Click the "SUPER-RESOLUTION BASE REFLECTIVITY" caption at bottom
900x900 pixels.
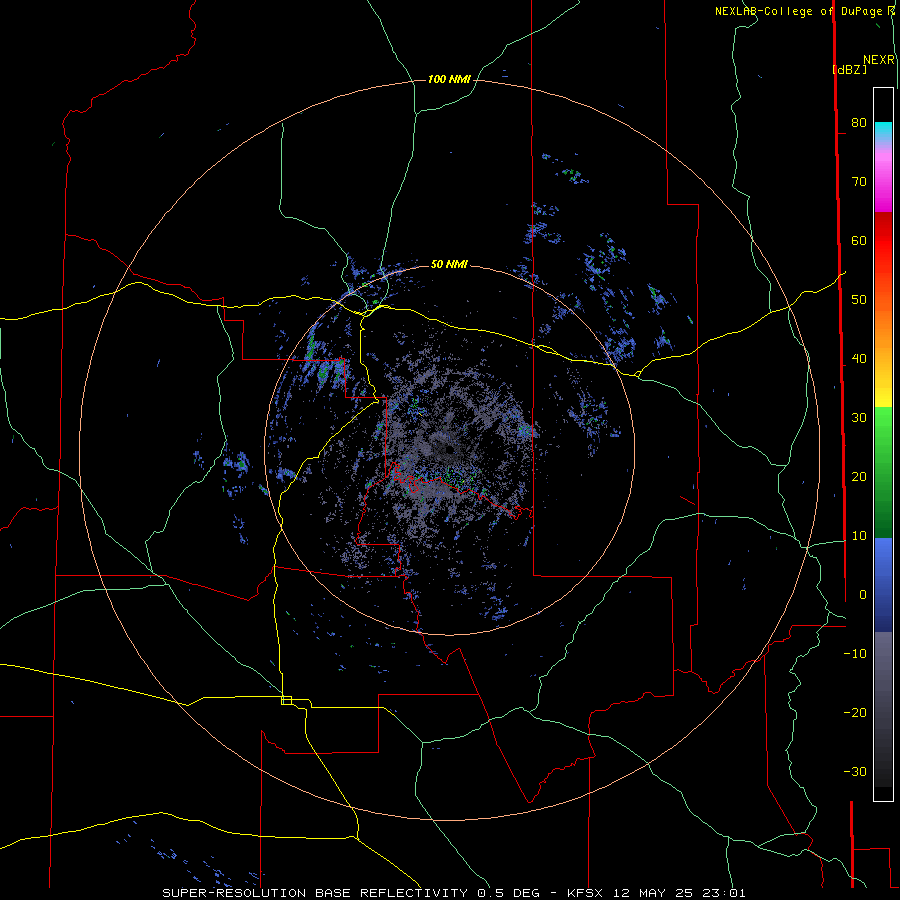[315, 893]
